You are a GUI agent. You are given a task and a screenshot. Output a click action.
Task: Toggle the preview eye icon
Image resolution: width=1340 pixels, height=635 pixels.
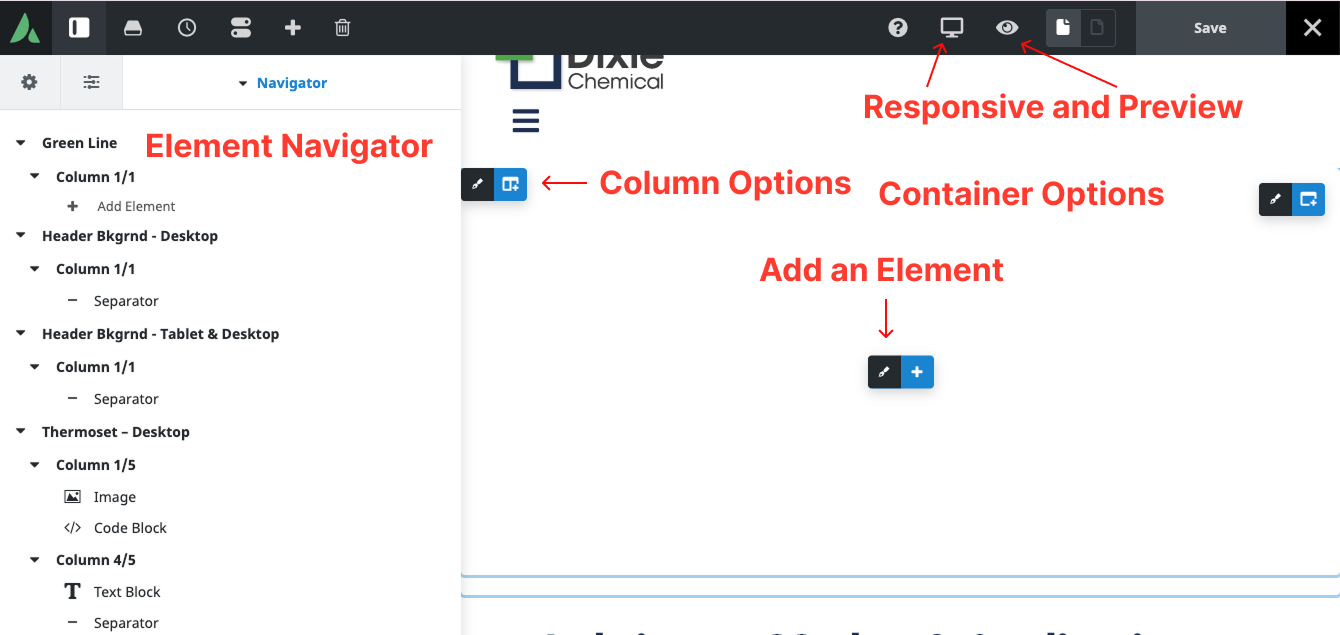tap(1007, 28)
